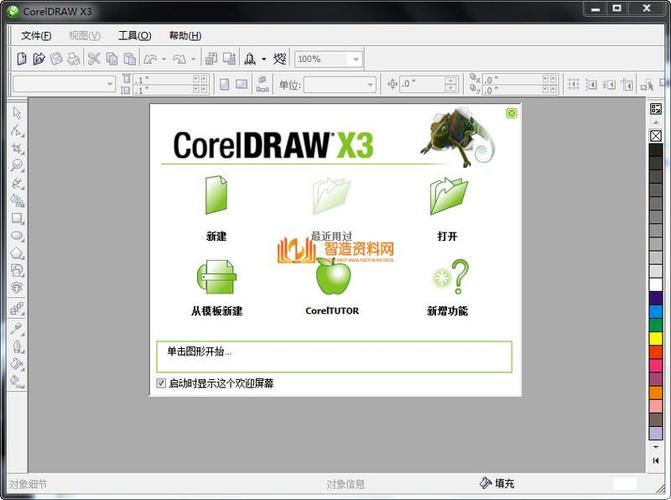The width and height of the screenshot is (671, 500).
Task: Select the Interactive Blend tool
Action: click(17, 308)
